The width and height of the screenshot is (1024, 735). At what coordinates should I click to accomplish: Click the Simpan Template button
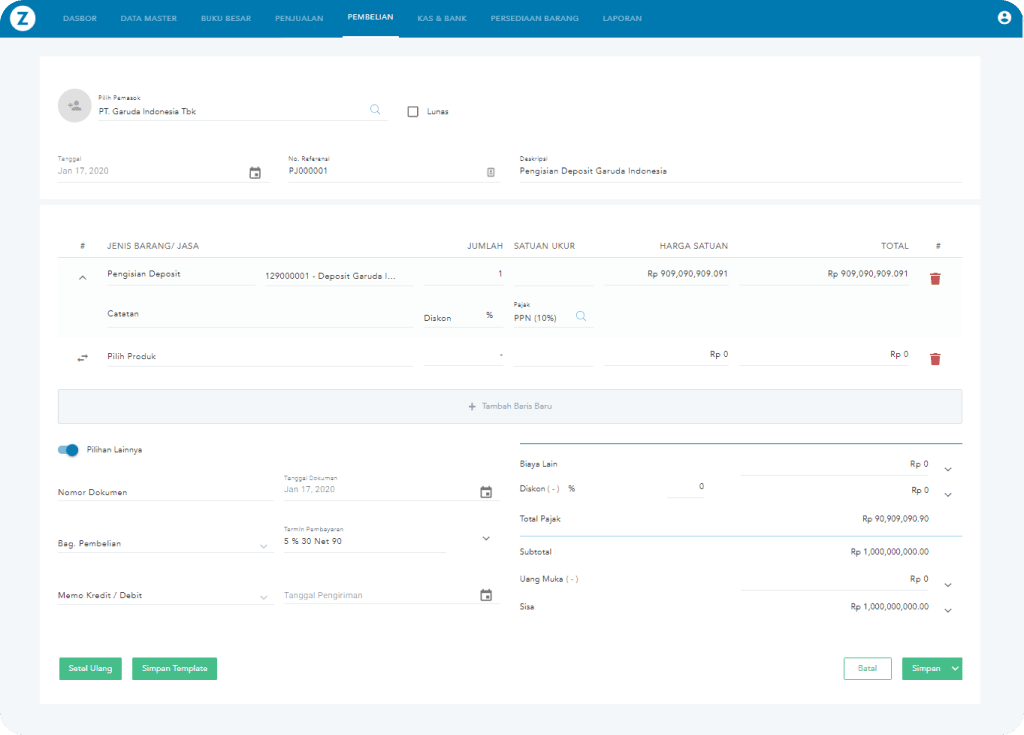[x=174, y=668]
